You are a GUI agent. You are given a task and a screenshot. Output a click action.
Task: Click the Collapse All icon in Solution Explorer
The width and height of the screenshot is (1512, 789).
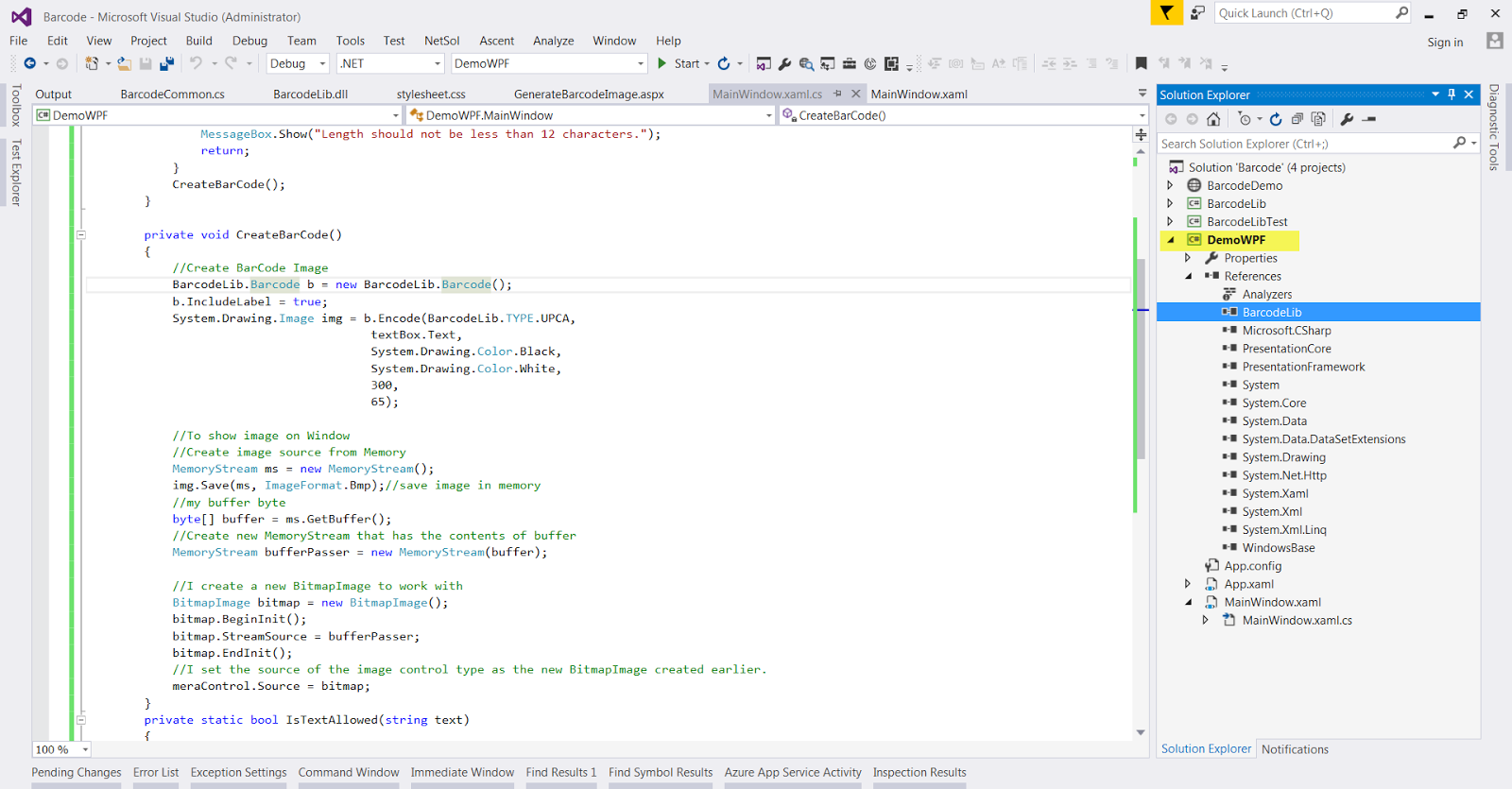pyautogui.click(x=1297, y=119)
